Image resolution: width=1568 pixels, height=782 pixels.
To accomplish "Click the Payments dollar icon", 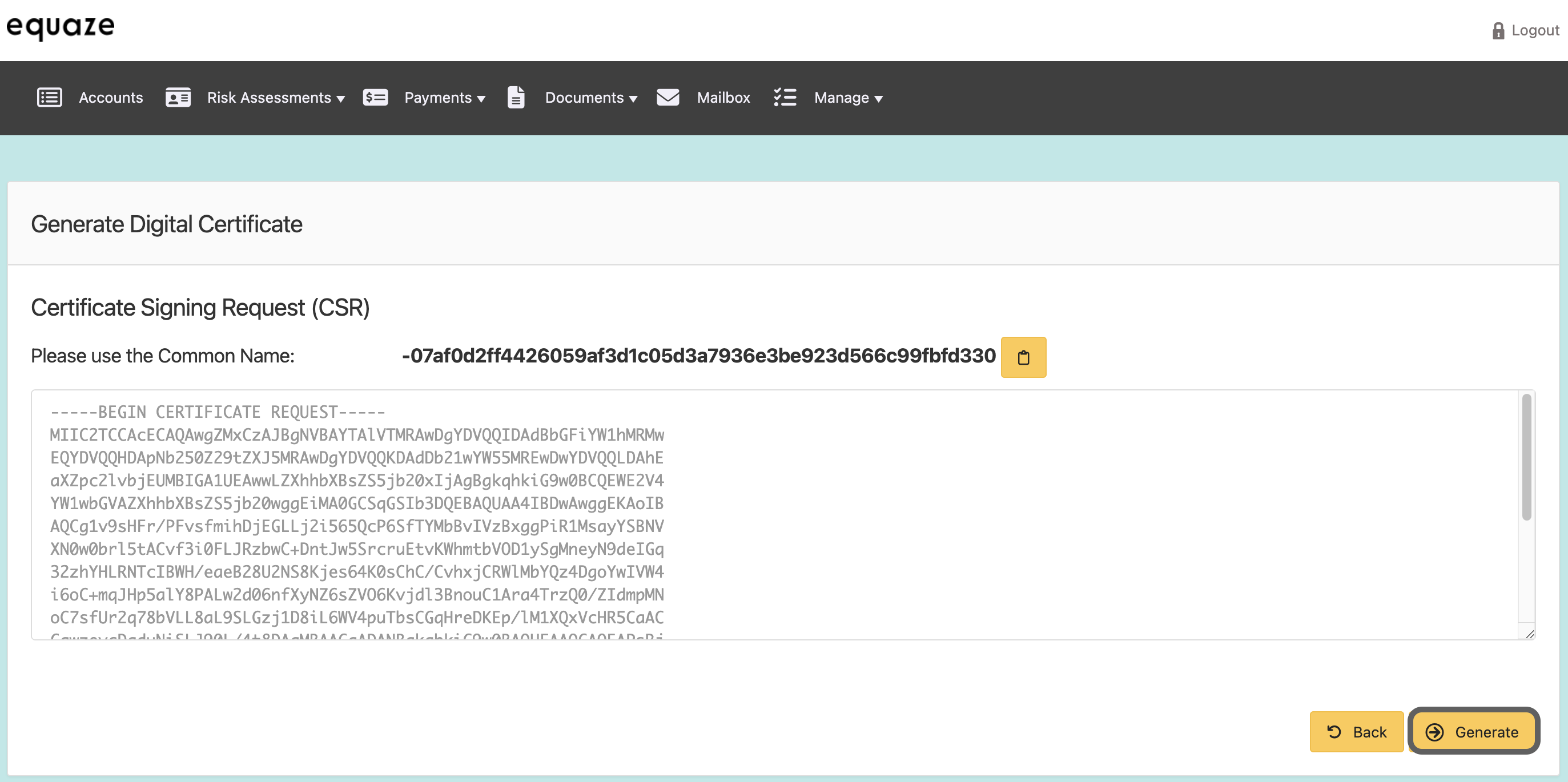I will click(x=375, y=98).
